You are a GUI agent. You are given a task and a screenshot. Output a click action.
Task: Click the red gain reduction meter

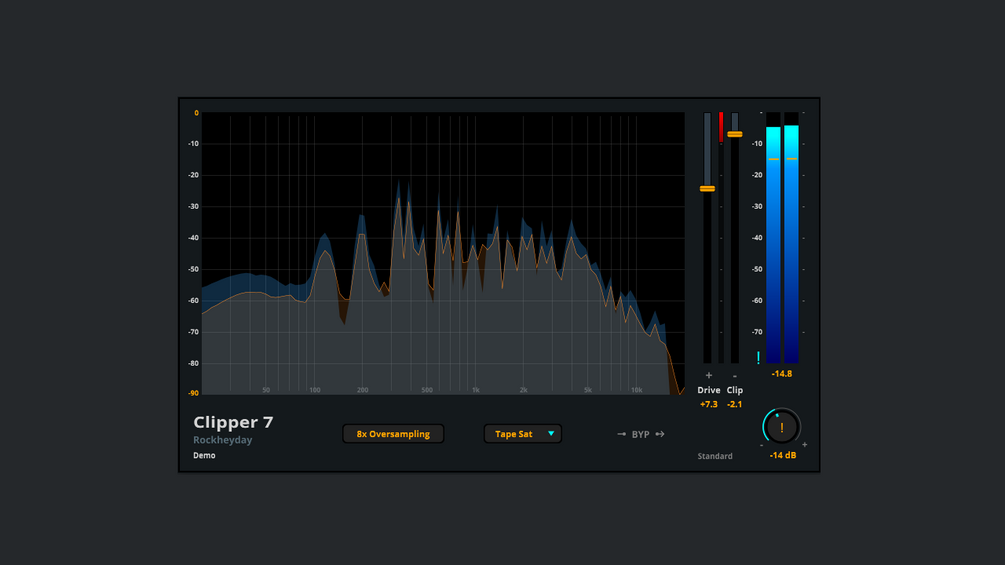coord(721,127)
